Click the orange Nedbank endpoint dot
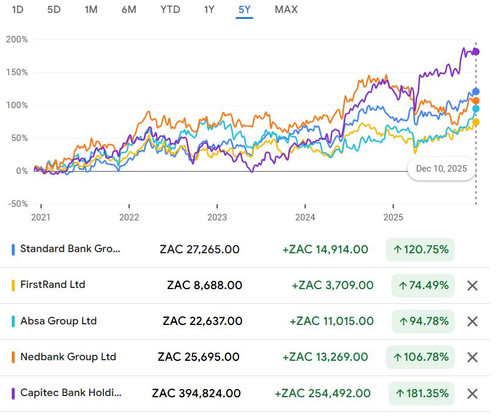 tap(476, 101)
